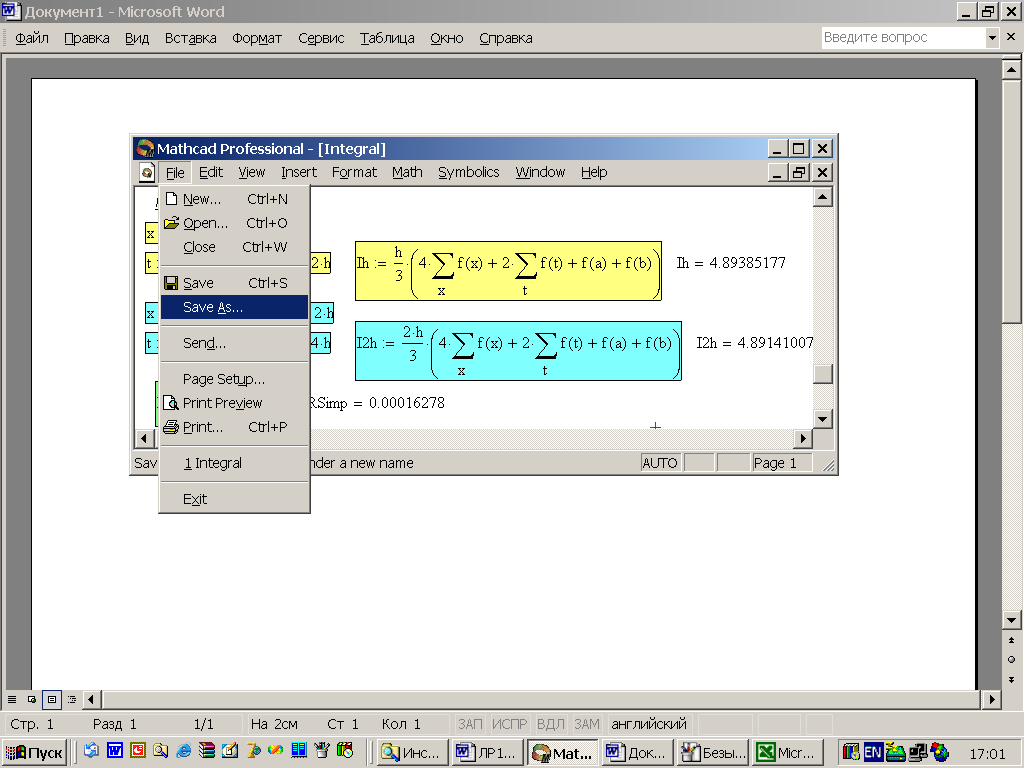This screenshot has height=768, width=1024.
Task: Click the Word document icon in Word title bar
Action: pyautogui.click(x=11, y=11)
